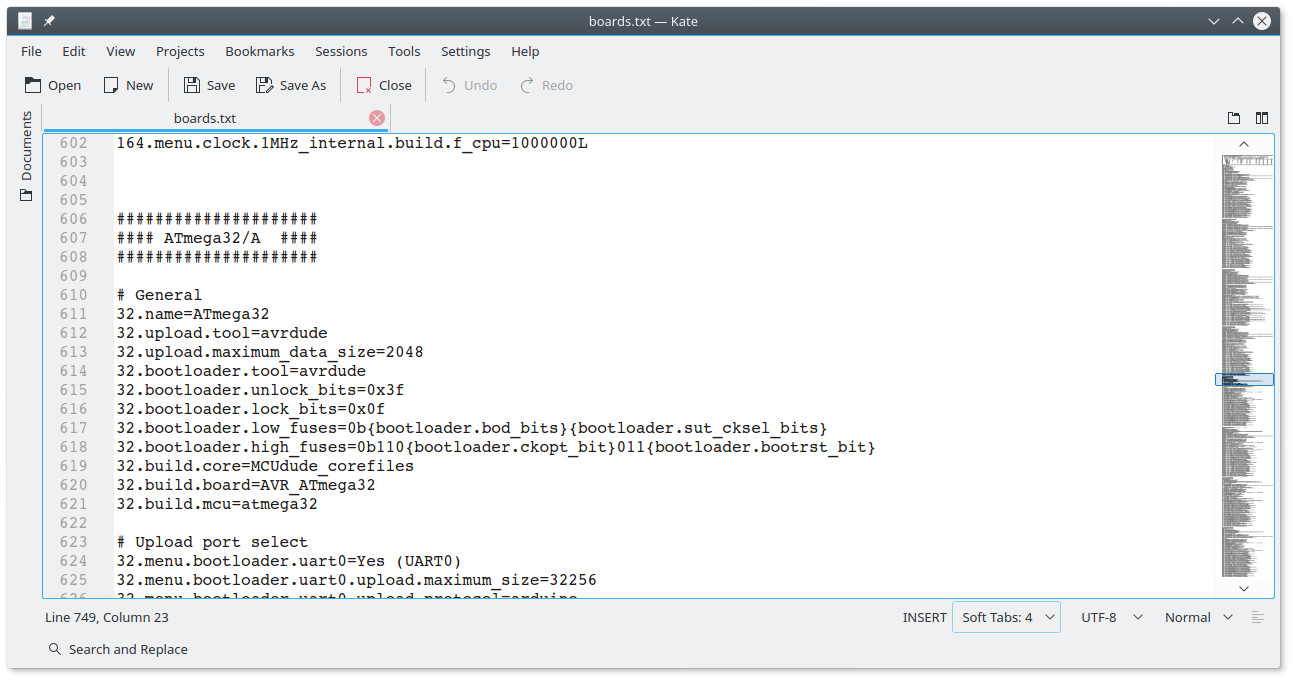Click the '# Upload port select' comment
1293x681 pixels.
[212, 542]
